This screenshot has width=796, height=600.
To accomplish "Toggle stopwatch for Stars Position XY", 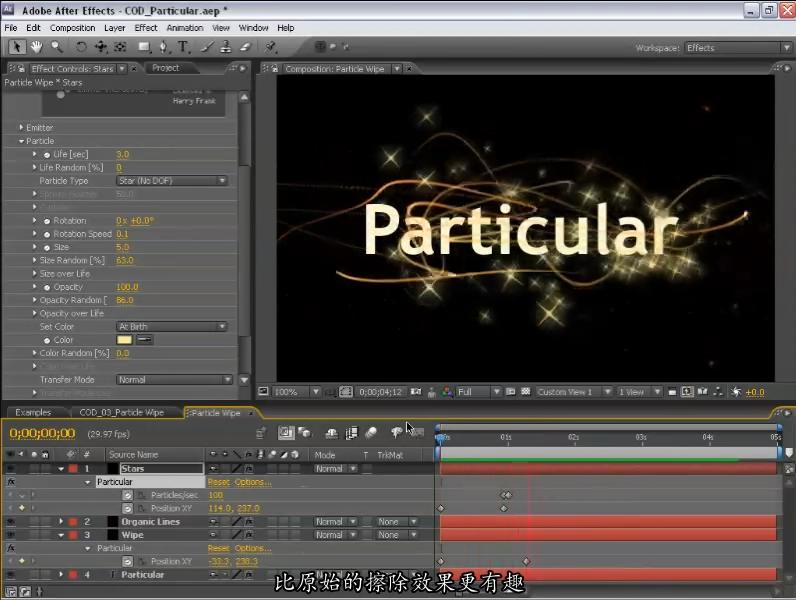I will 127,508.
